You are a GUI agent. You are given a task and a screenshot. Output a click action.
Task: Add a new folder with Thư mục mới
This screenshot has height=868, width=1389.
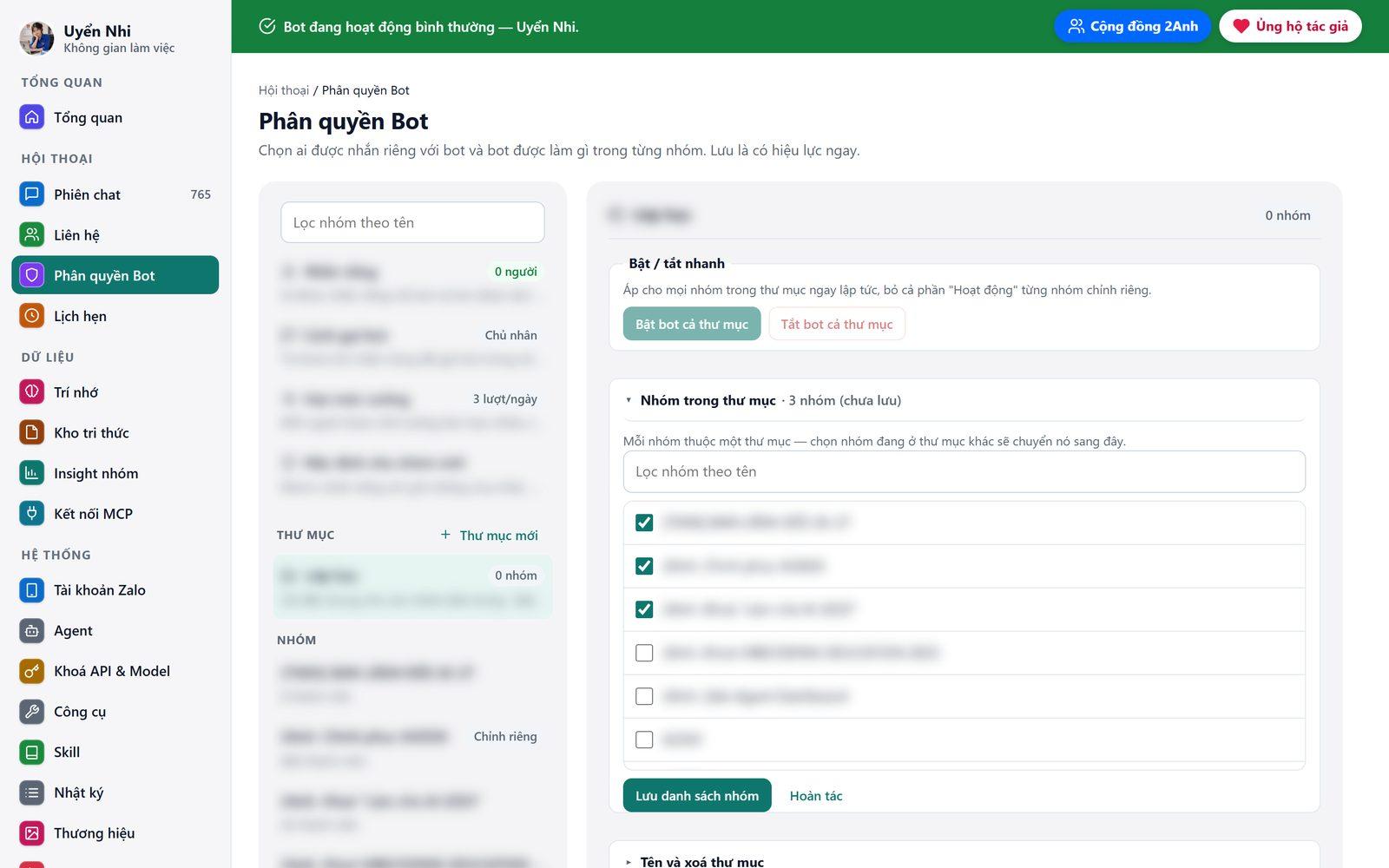coord(490,536)
